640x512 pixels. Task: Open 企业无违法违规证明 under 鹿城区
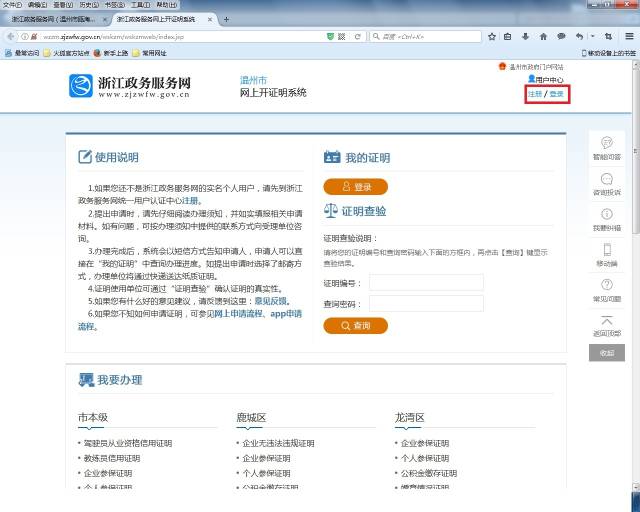[x=278, y=443]
